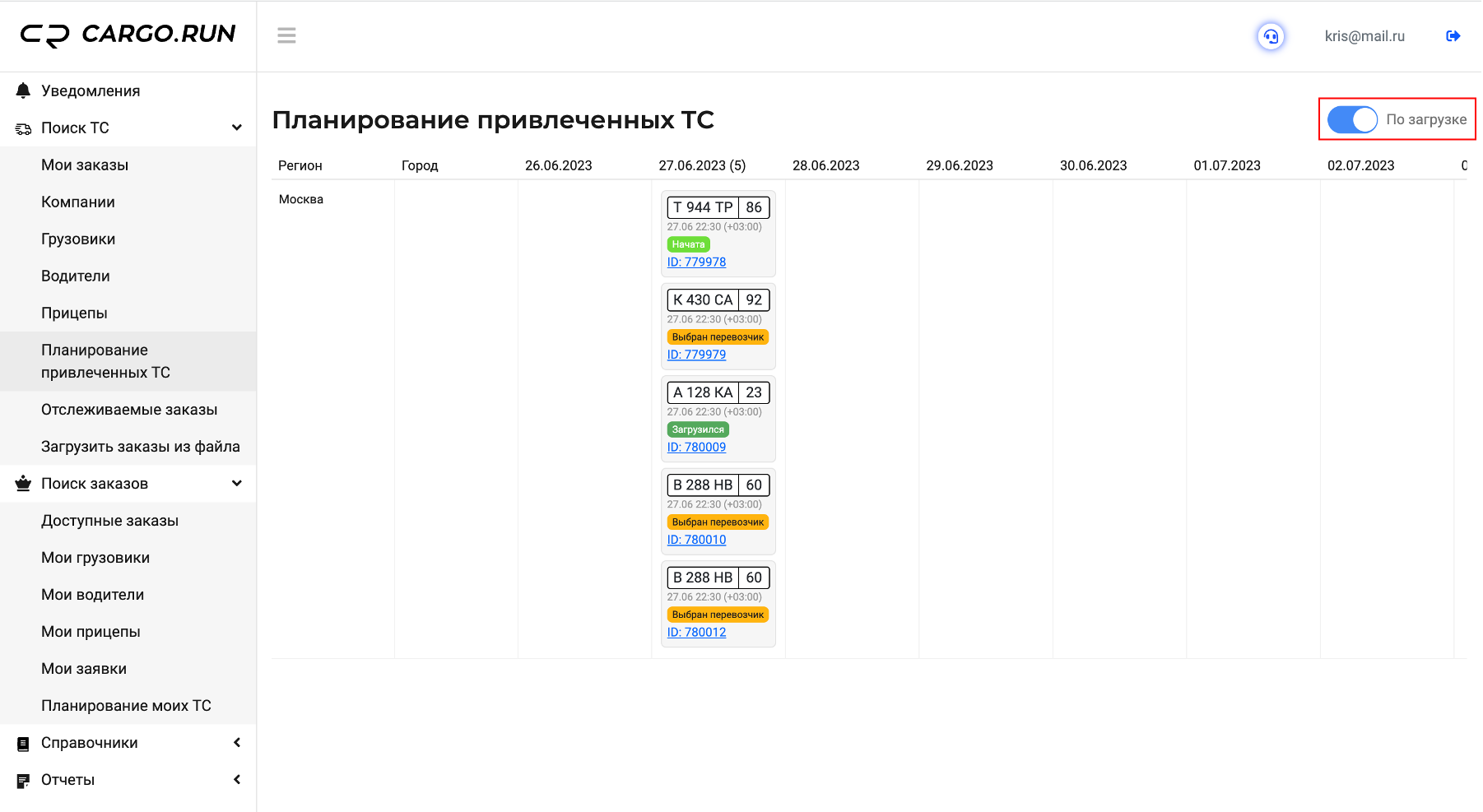Open Мои заказы menu item
The image size is (1483, 812).
tap(85, 165)
